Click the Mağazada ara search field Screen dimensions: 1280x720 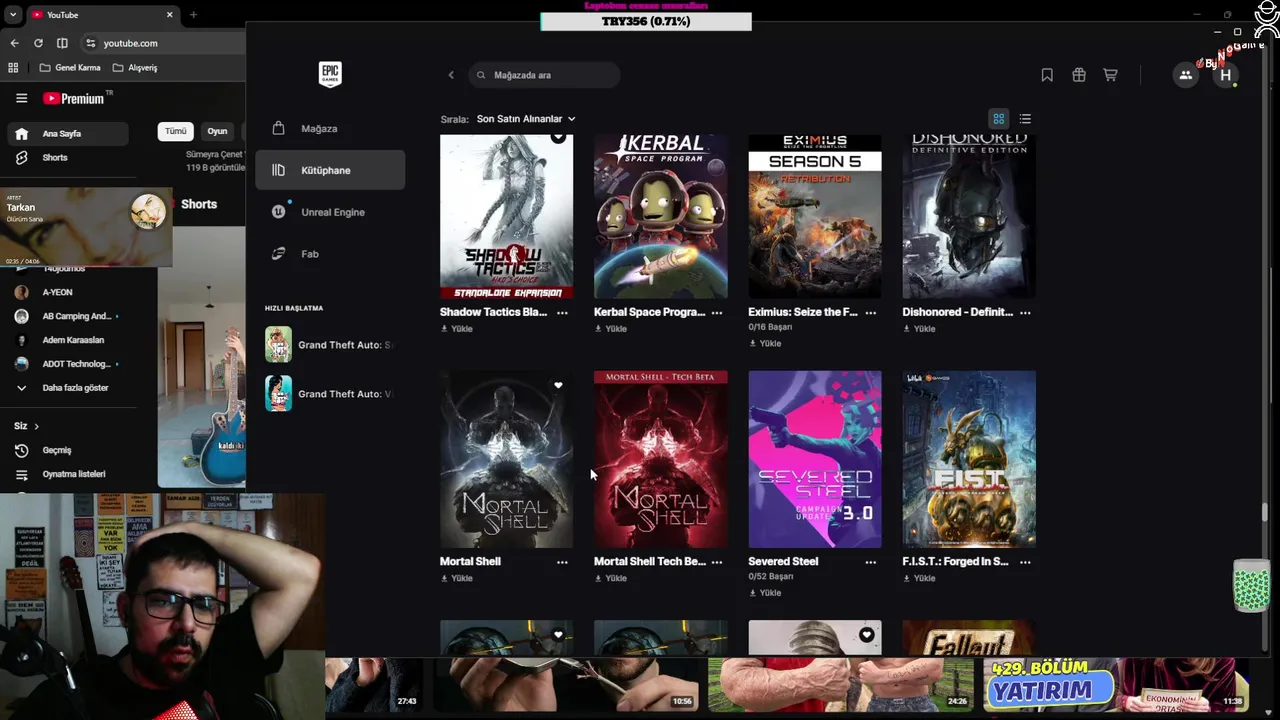click(544, 75)
